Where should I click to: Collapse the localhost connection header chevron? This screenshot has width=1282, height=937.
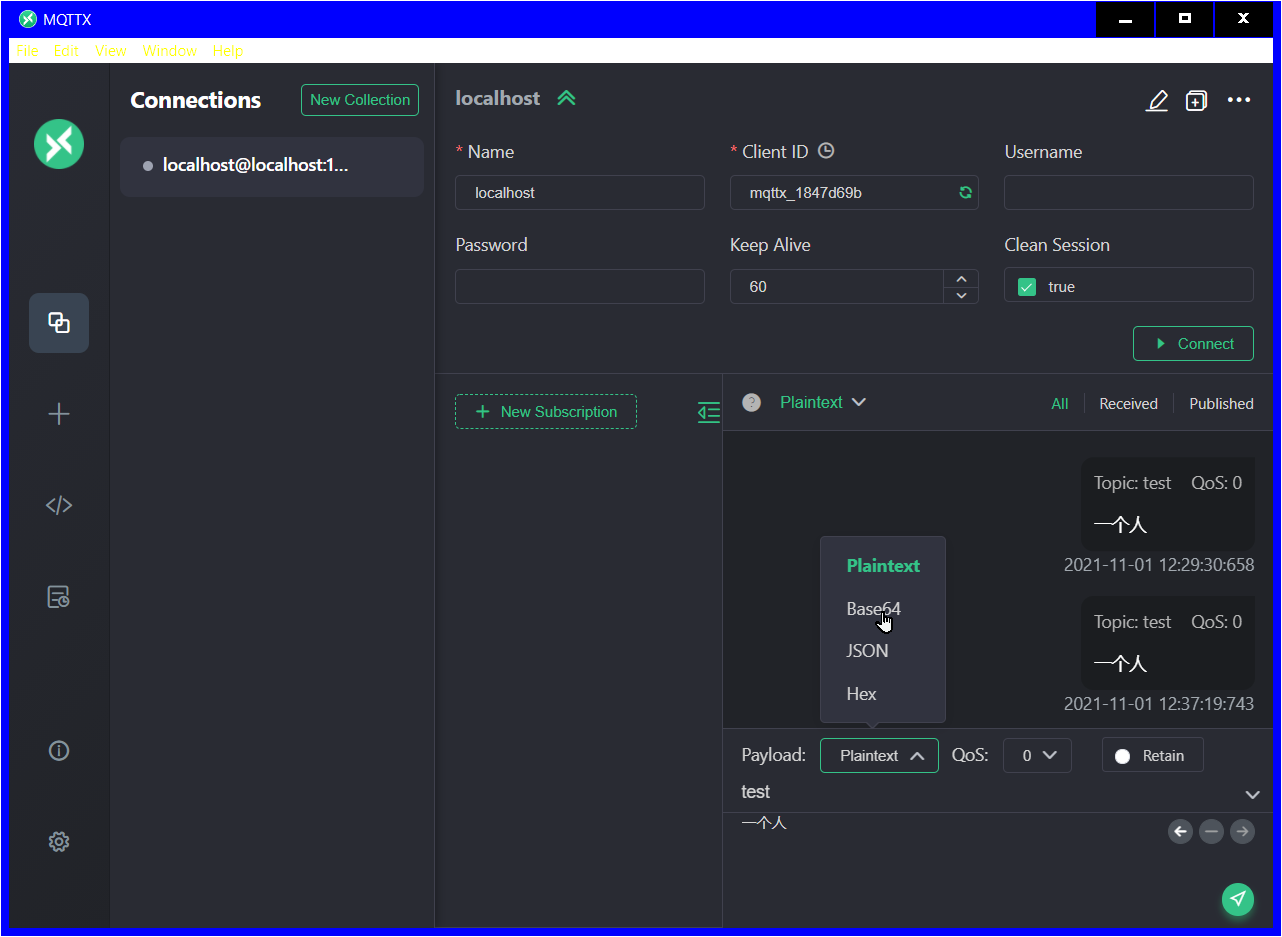click(x=566, y=97)
